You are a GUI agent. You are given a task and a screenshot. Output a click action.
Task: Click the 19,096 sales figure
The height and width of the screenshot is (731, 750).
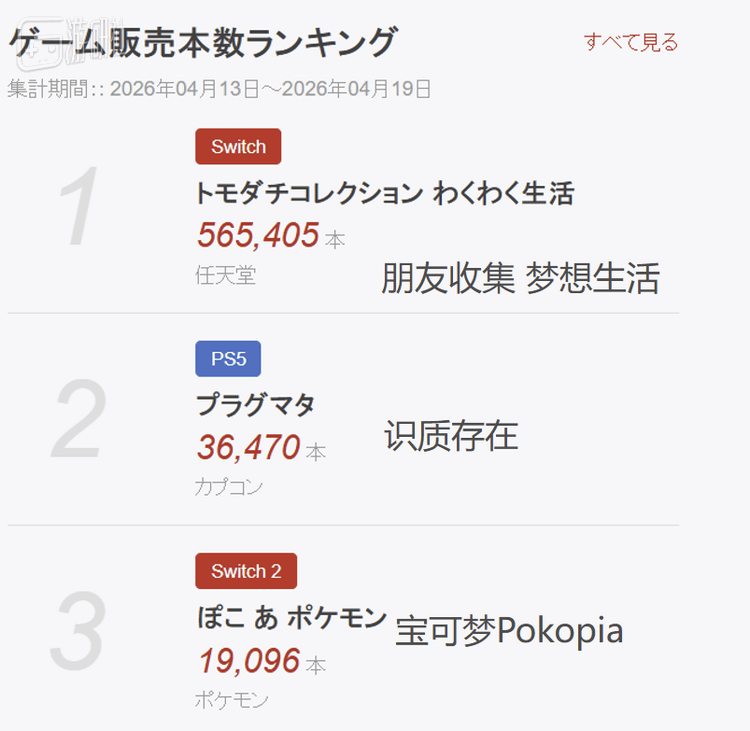pos(249,661)
